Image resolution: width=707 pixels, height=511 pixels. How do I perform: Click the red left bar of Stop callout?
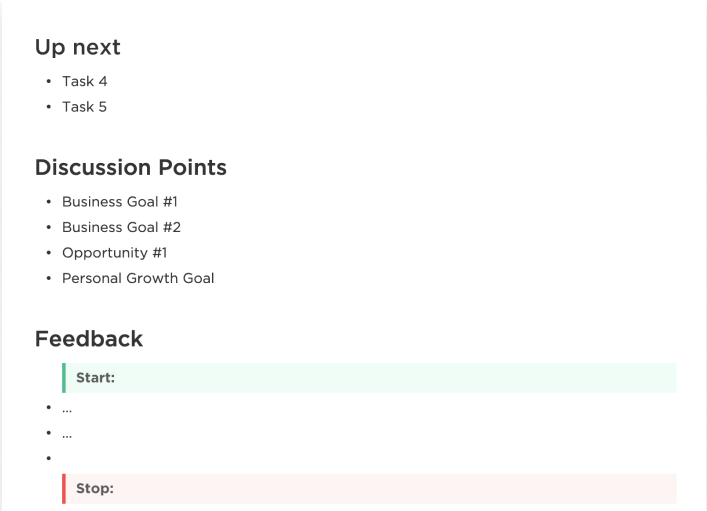point(64,489)
